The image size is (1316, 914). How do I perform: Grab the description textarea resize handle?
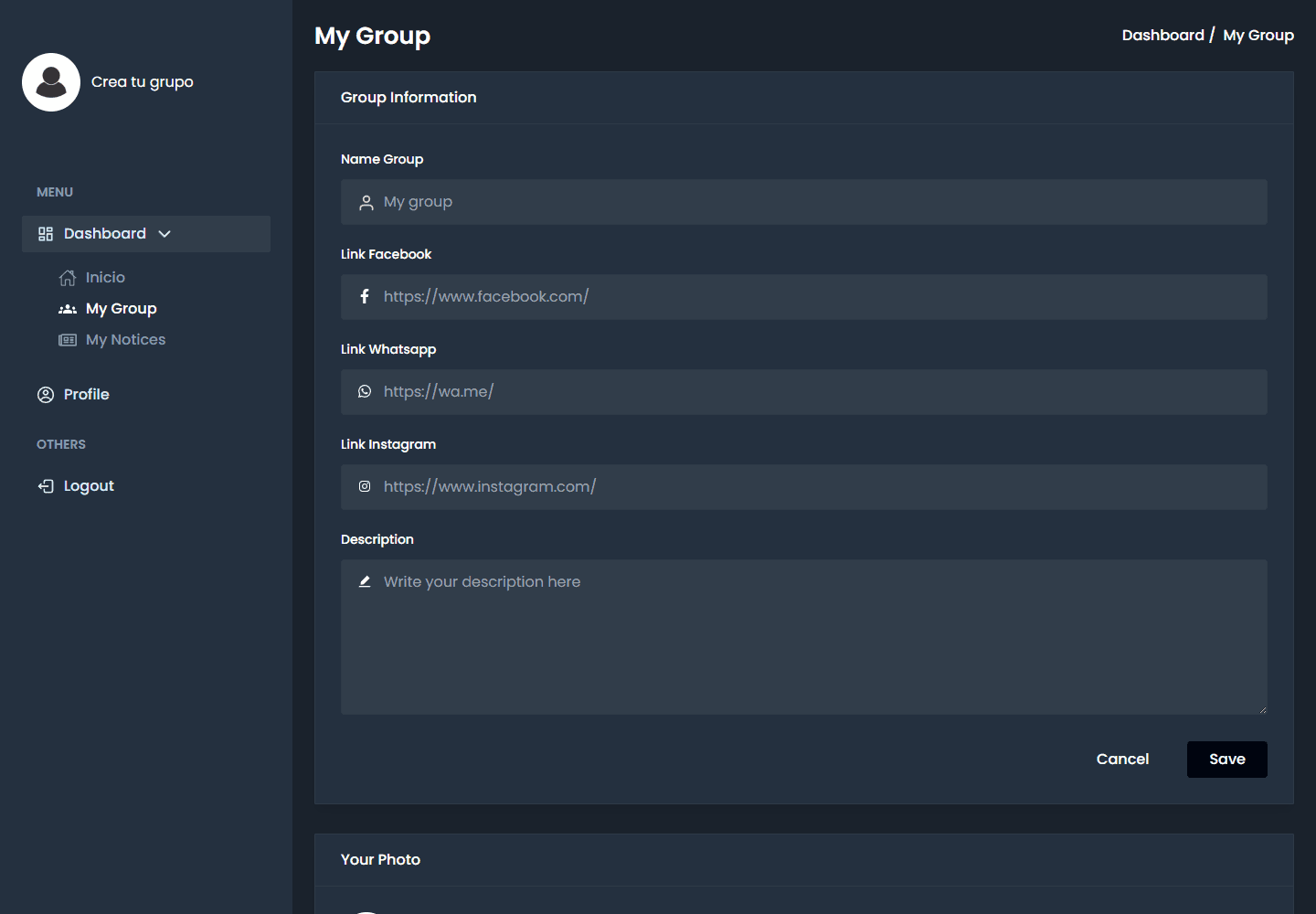(x=1262, y=709)
